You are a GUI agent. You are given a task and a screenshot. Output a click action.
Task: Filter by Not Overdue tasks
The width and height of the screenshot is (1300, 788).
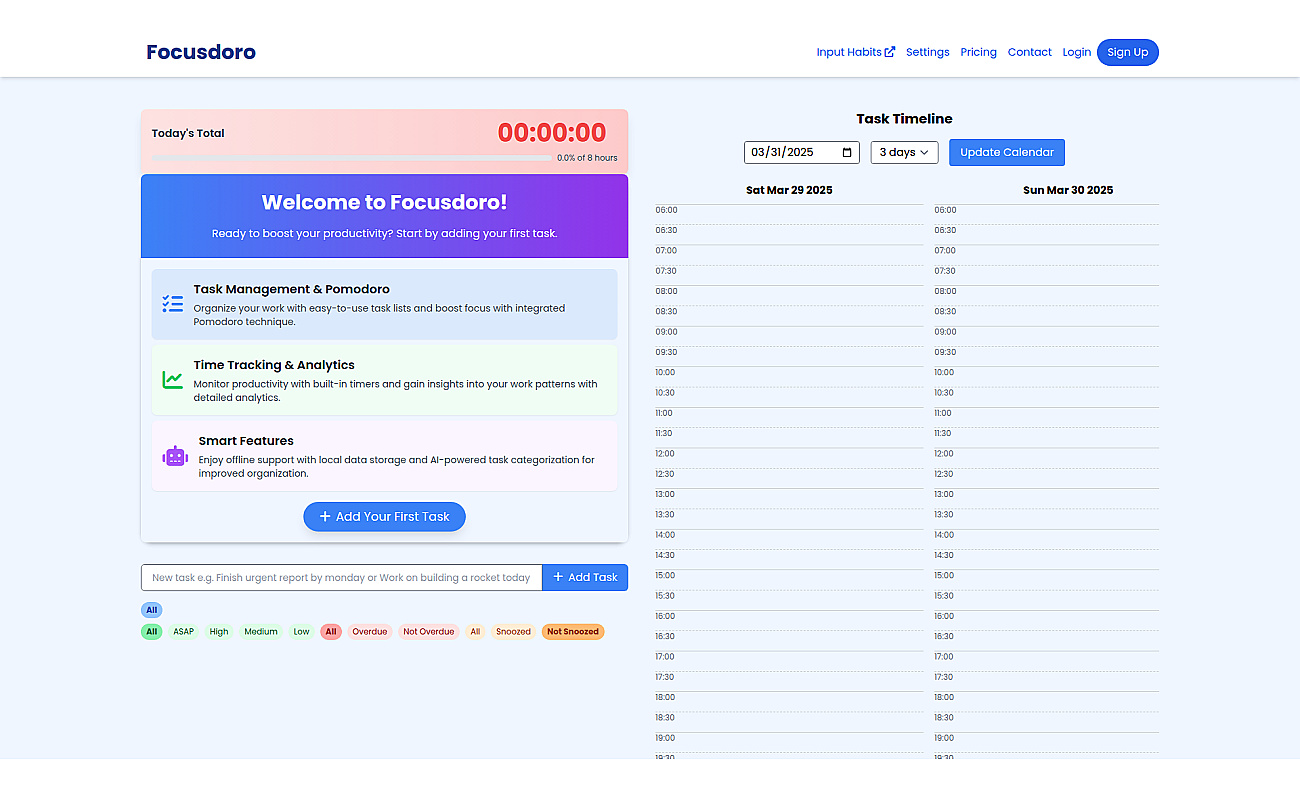[x=429, y=632]
